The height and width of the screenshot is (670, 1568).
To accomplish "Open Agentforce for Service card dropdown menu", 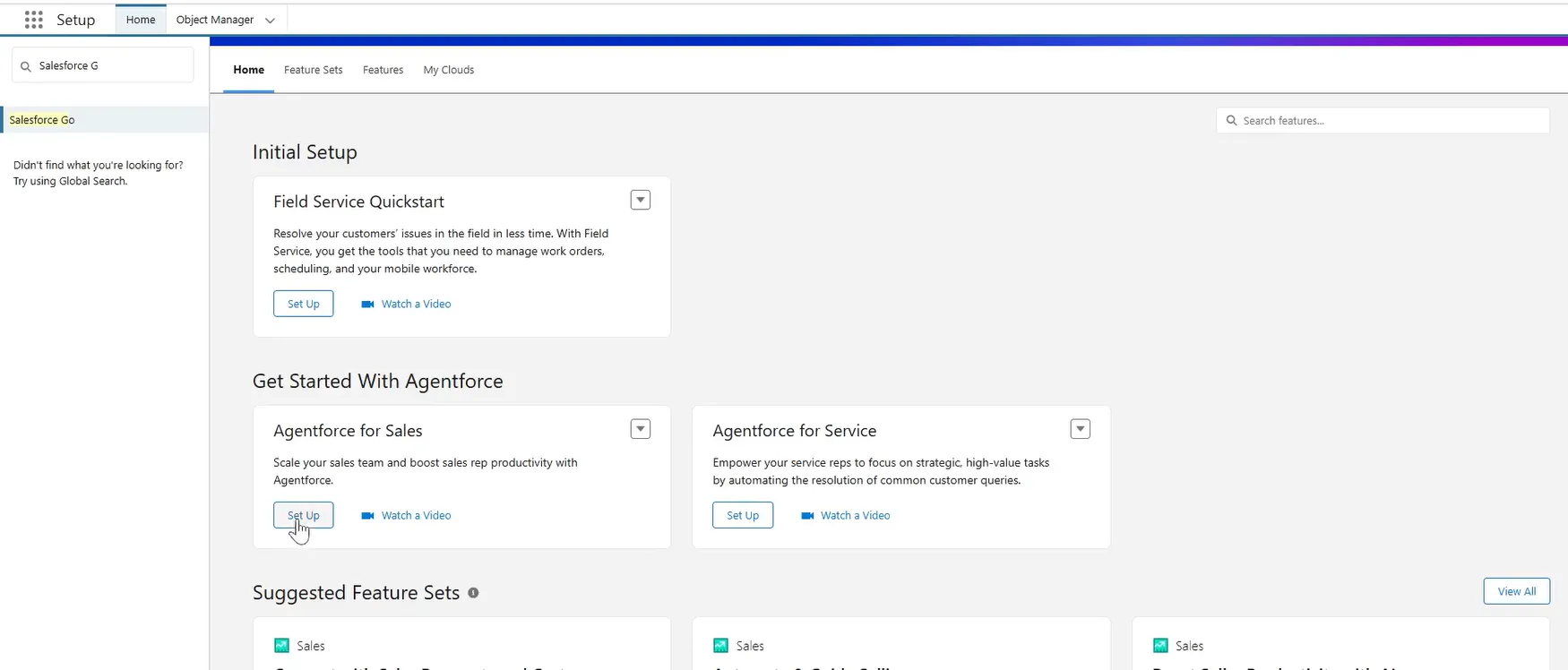I will [1080, 430].
